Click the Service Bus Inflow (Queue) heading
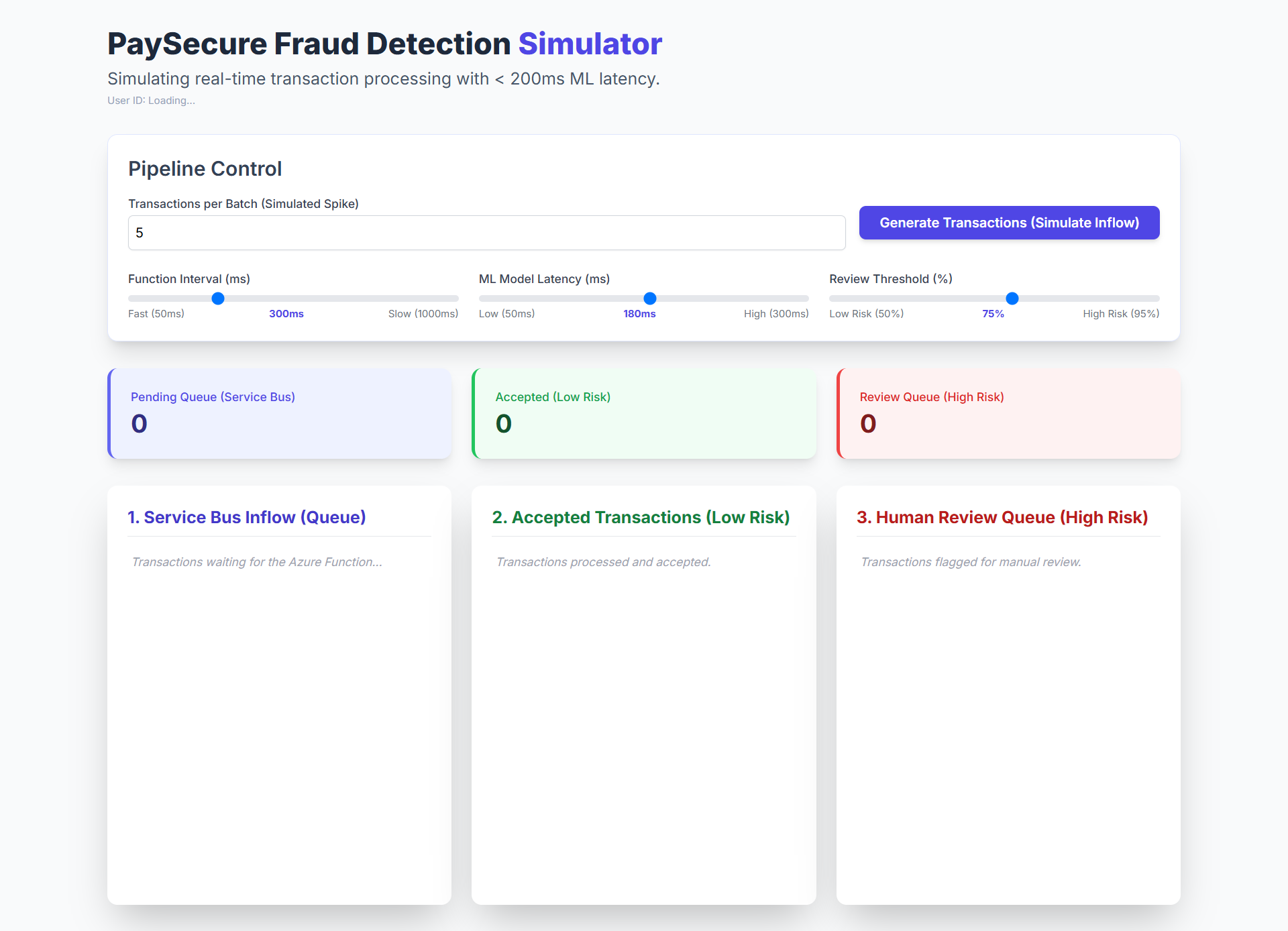 tap(247, 517)
